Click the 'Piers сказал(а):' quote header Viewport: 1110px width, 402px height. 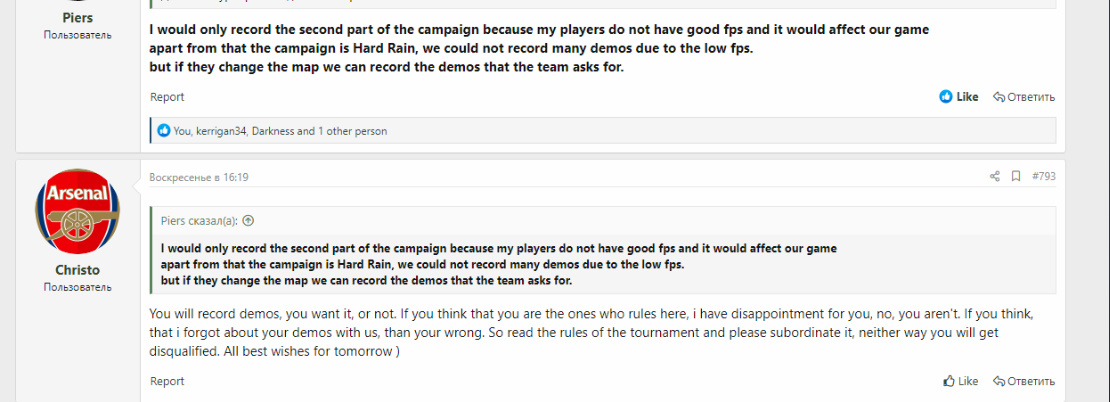200,221
